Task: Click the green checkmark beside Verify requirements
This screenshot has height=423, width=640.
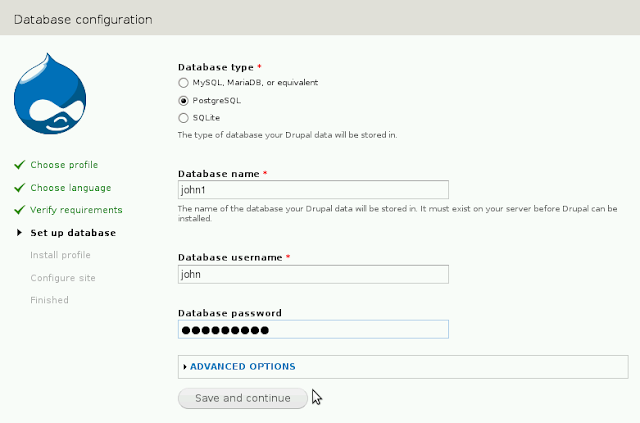Action: tap(20, 210)
